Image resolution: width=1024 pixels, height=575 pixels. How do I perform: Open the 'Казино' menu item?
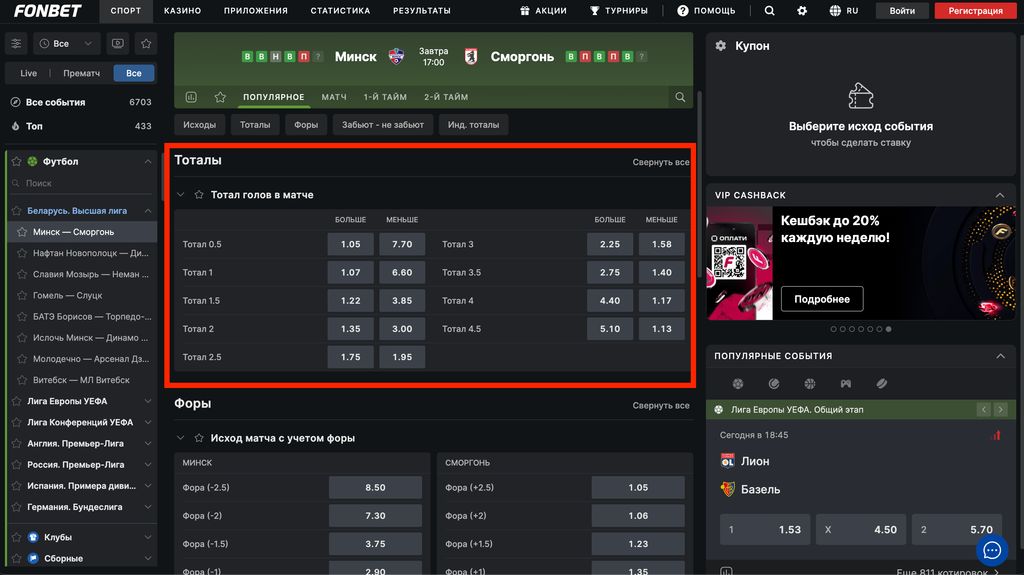tap(182, 11)
